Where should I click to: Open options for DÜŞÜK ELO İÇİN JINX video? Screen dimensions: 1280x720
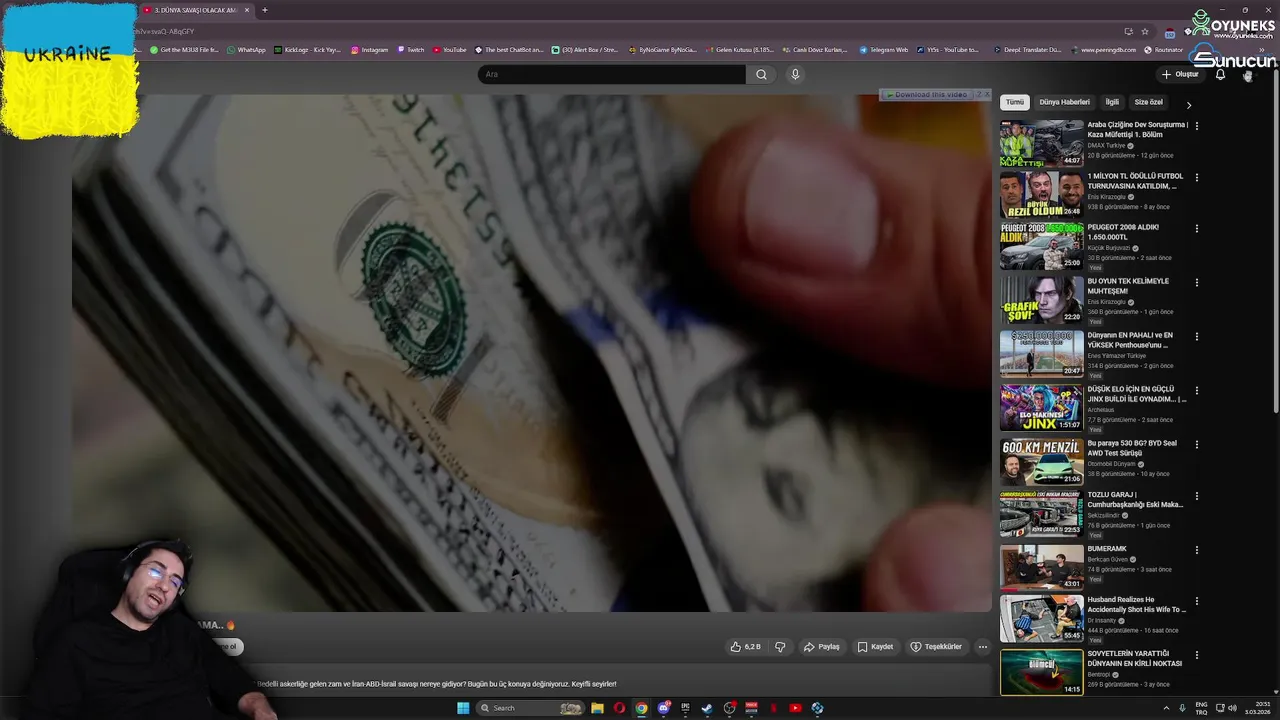point(1196,390)
